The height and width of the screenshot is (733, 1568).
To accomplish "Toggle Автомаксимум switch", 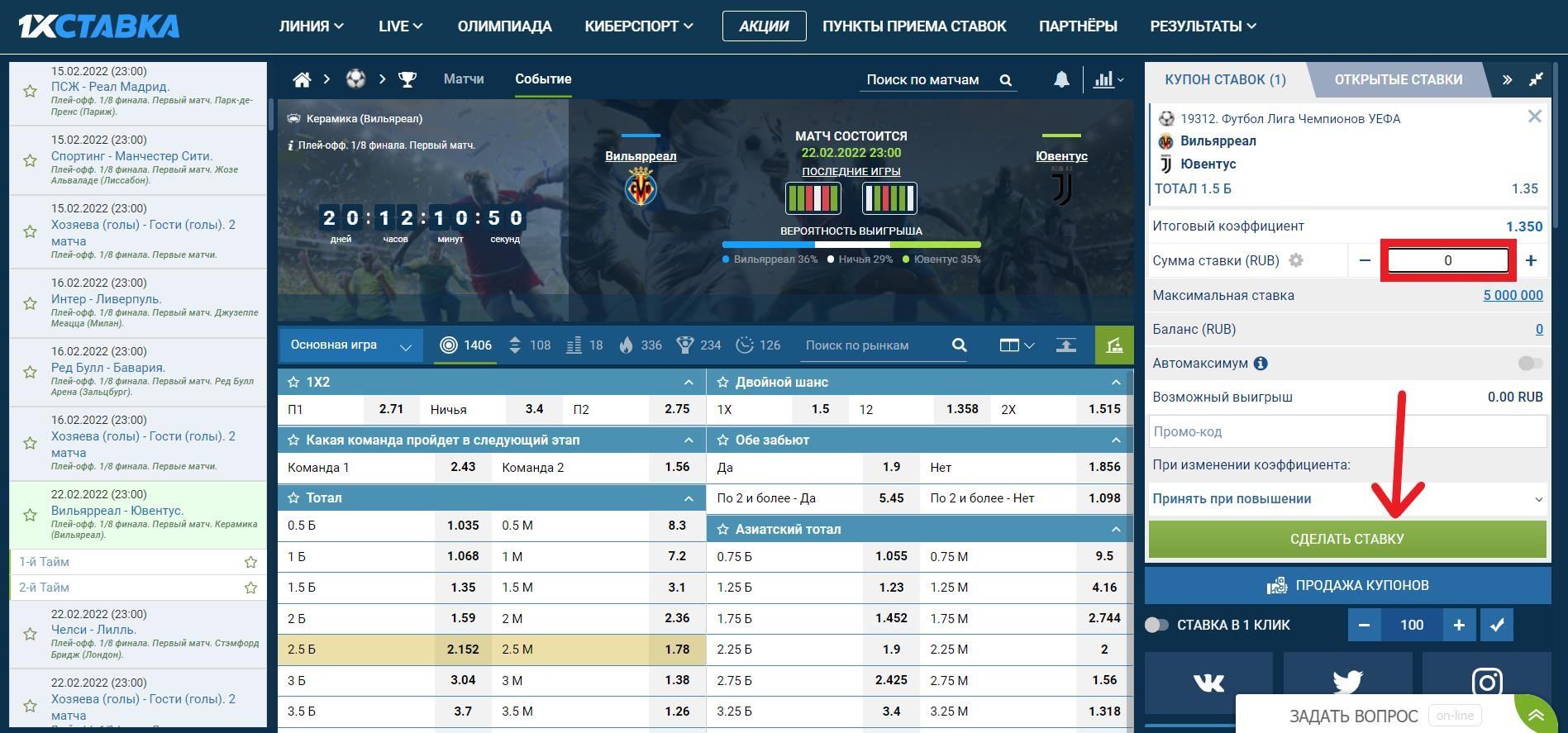I will point(1530,363).
